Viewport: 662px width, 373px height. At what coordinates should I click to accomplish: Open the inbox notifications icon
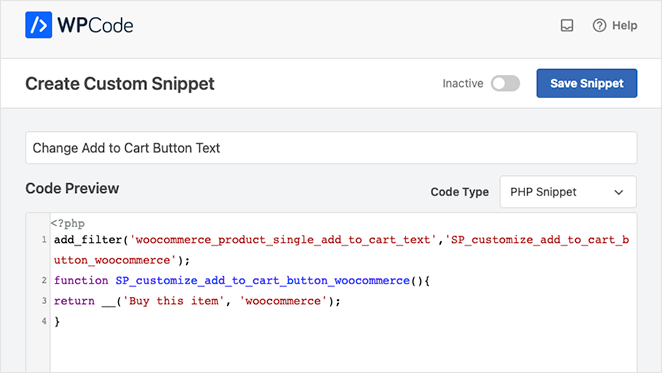tap(567, 25)
